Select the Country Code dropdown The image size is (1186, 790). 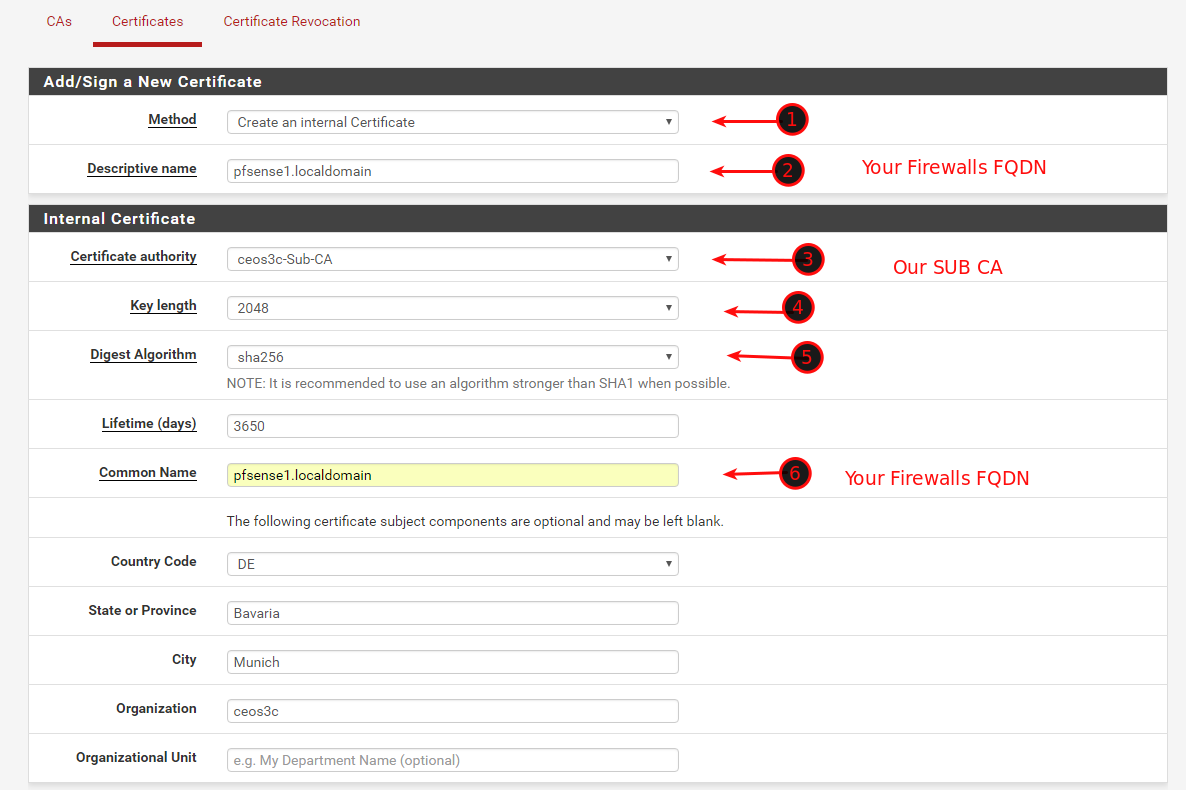(452, 564)
